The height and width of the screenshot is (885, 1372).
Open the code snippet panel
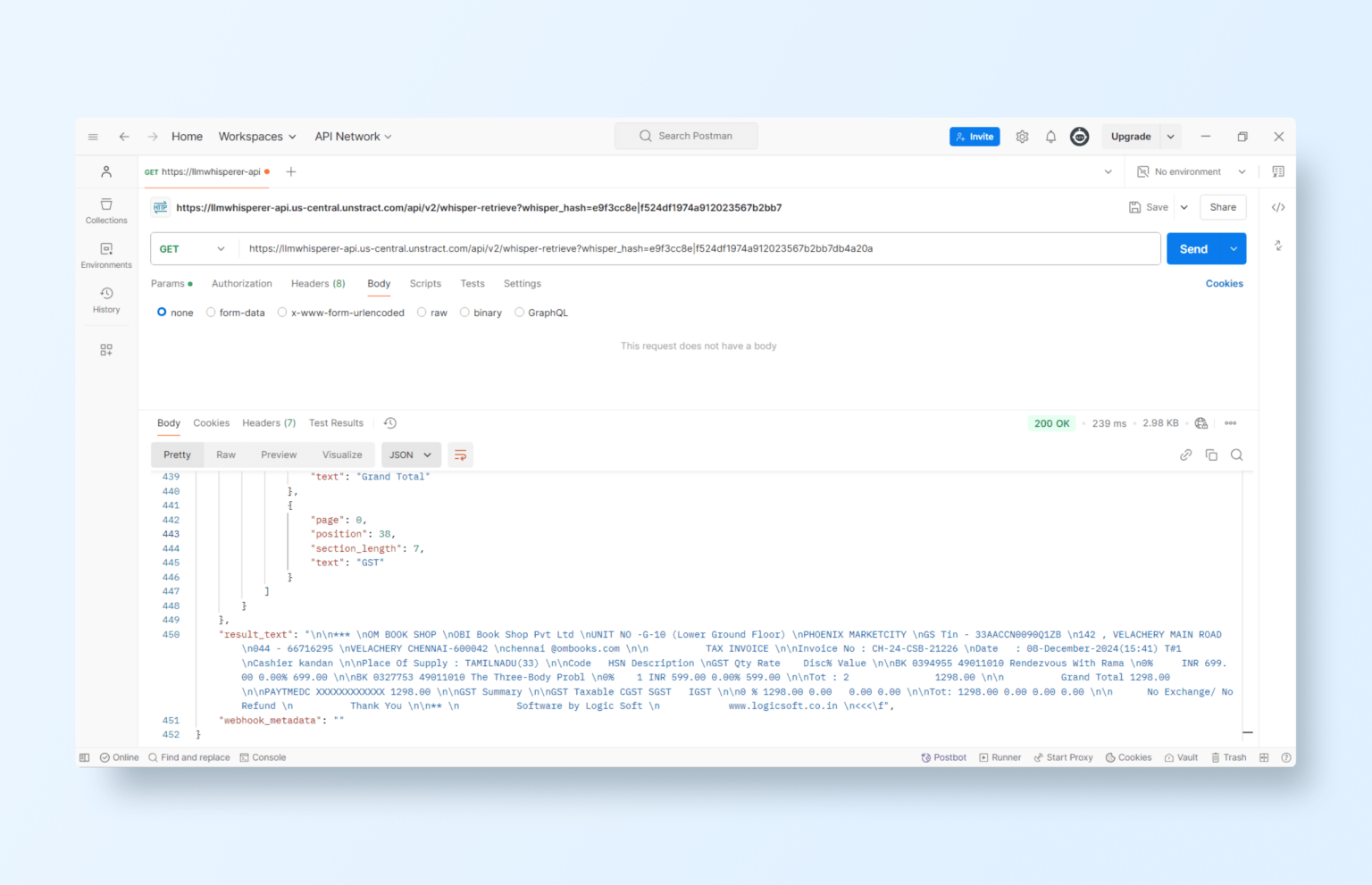tap(1278, 206)
